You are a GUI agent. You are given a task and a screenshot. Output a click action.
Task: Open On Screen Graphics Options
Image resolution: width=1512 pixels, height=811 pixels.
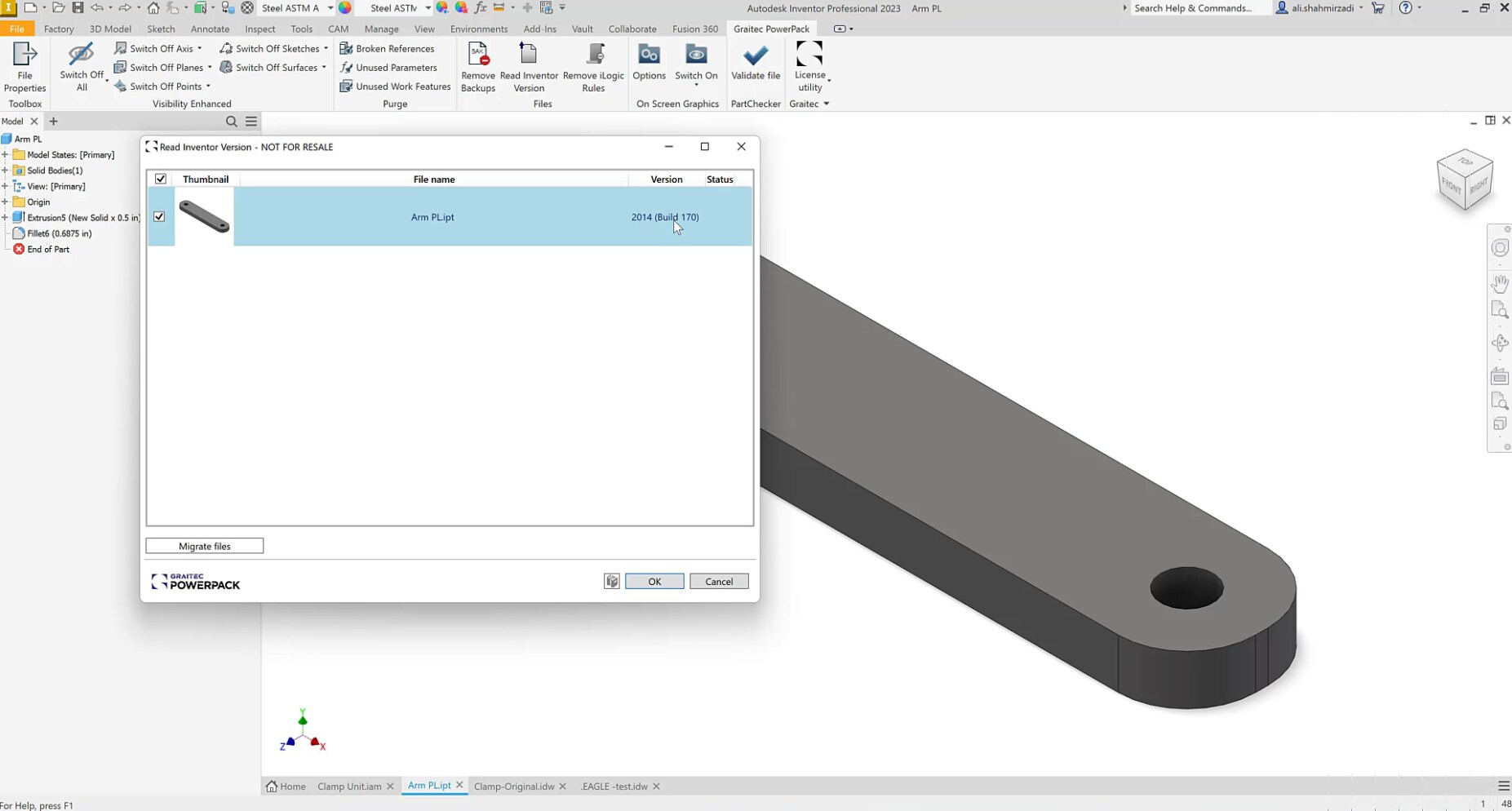(x=649, y=62)
